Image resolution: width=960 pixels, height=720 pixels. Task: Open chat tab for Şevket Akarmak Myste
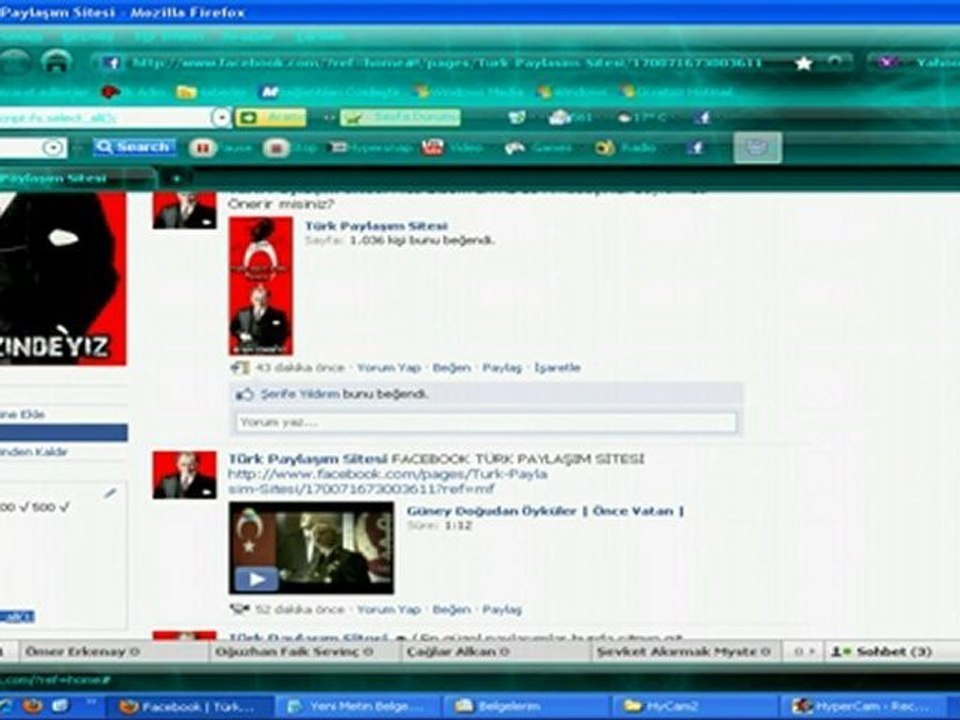click(686, 652)
